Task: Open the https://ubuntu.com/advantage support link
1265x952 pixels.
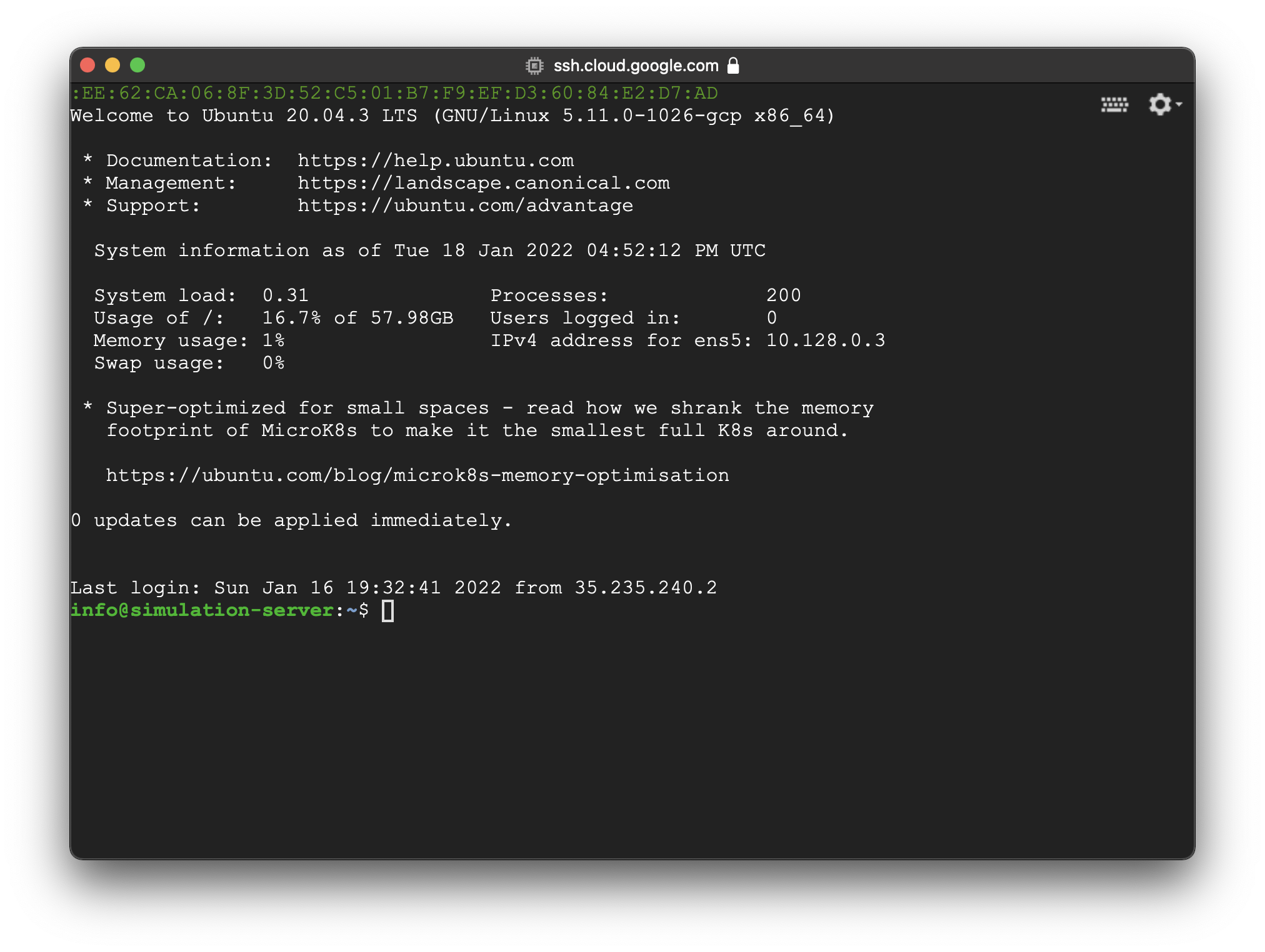Action: pyautogui.click(x=466, y=206)
